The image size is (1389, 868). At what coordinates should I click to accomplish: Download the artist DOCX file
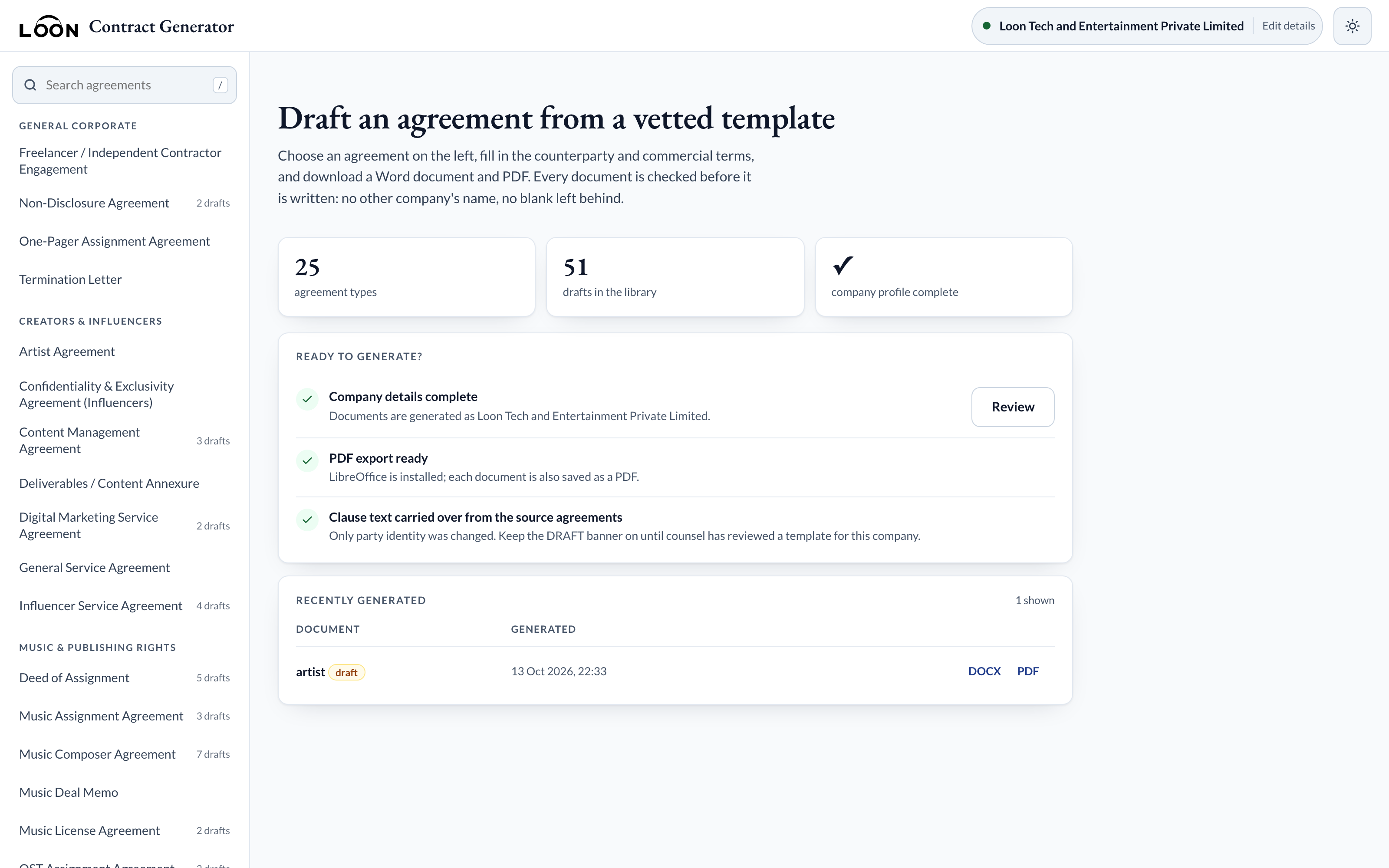[x=984, y=671]
